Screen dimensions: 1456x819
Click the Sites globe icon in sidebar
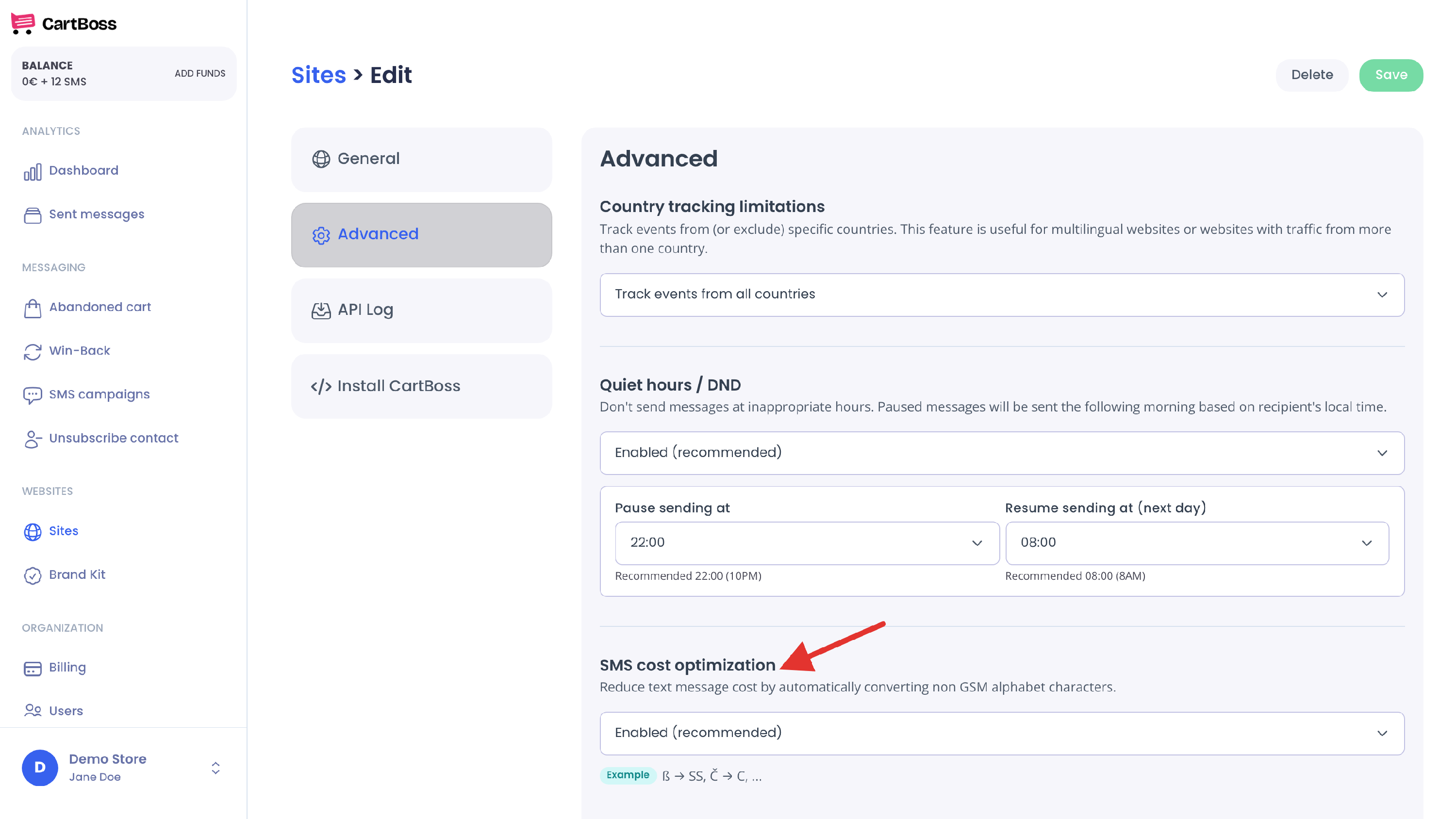[x=33, y=532]
